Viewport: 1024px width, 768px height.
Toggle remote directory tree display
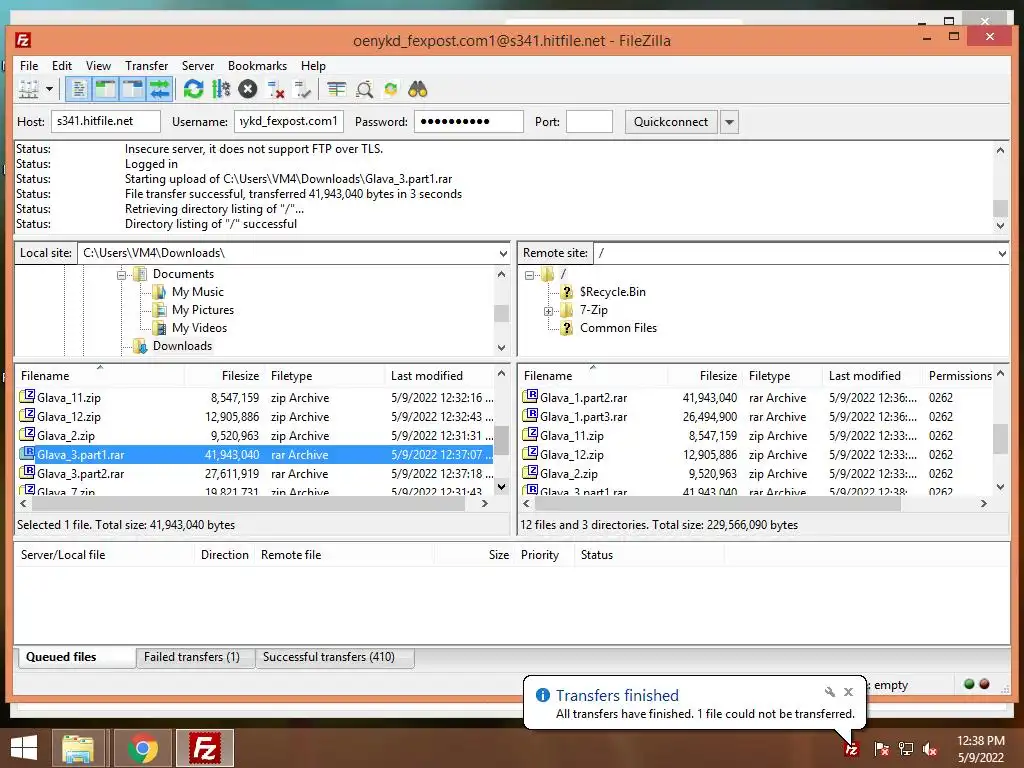[133, 89]
